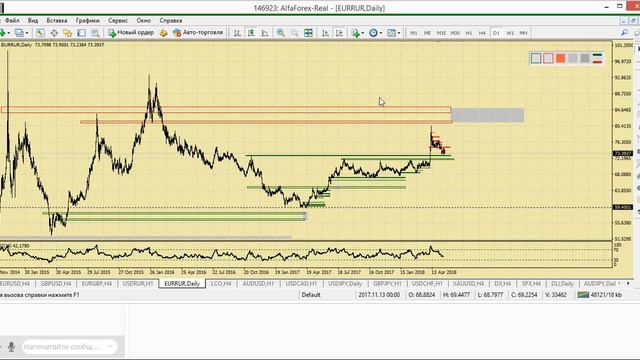
Task: Switch to the USDJPY,Daily chart tab
Action: point(345,283)
